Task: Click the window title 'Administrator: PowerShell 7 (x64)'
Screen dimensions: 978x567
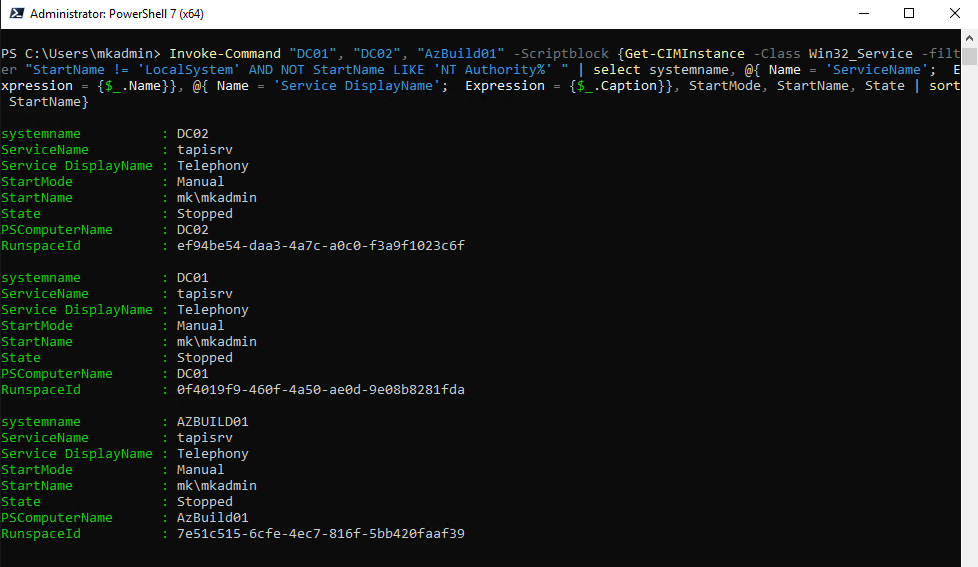Action: pos(125,14)
